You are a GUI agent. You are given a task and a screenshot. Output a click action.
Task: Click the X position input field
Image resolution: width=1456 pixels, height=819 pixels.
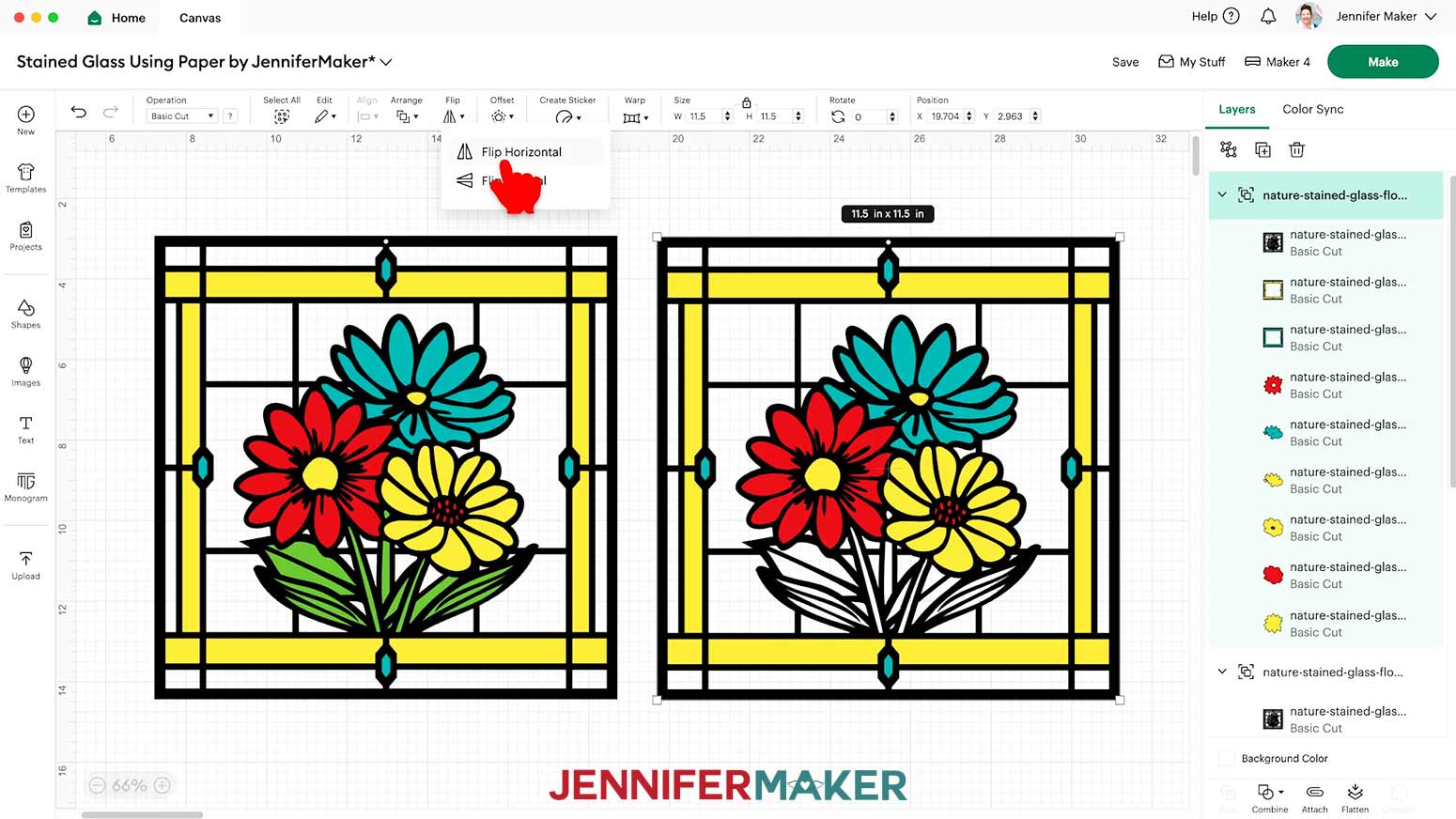[x=945, y=116]
